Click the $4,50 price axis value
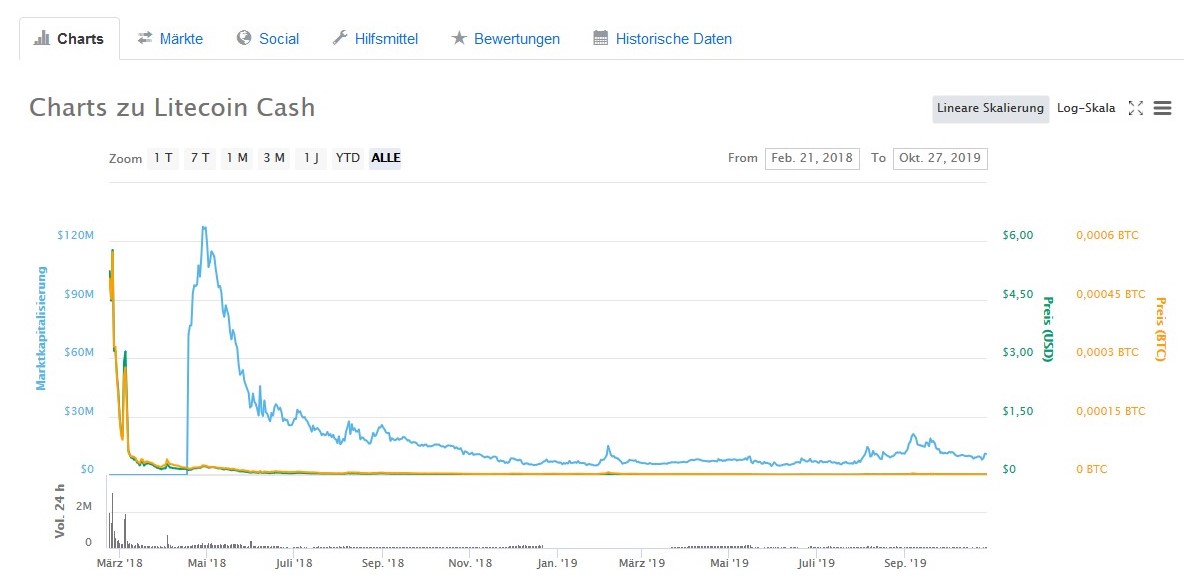 (1018, 294)
